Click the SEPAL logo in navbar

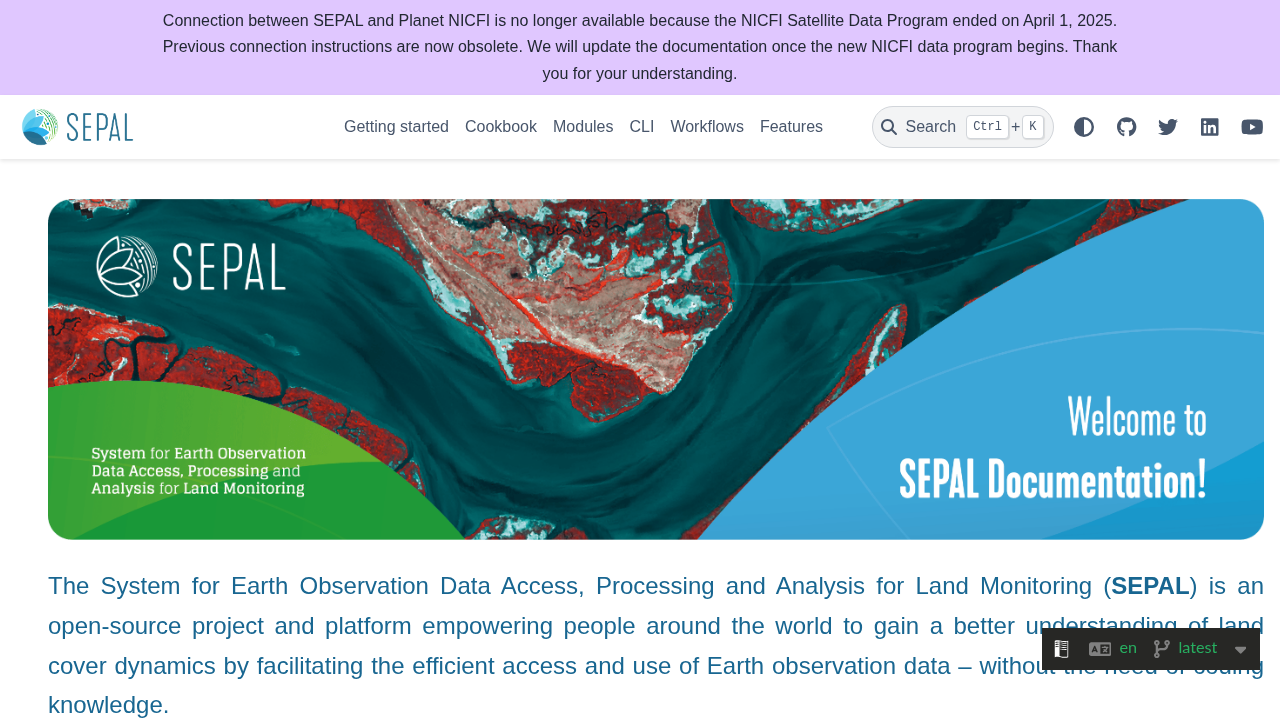(x=78, y=127)
